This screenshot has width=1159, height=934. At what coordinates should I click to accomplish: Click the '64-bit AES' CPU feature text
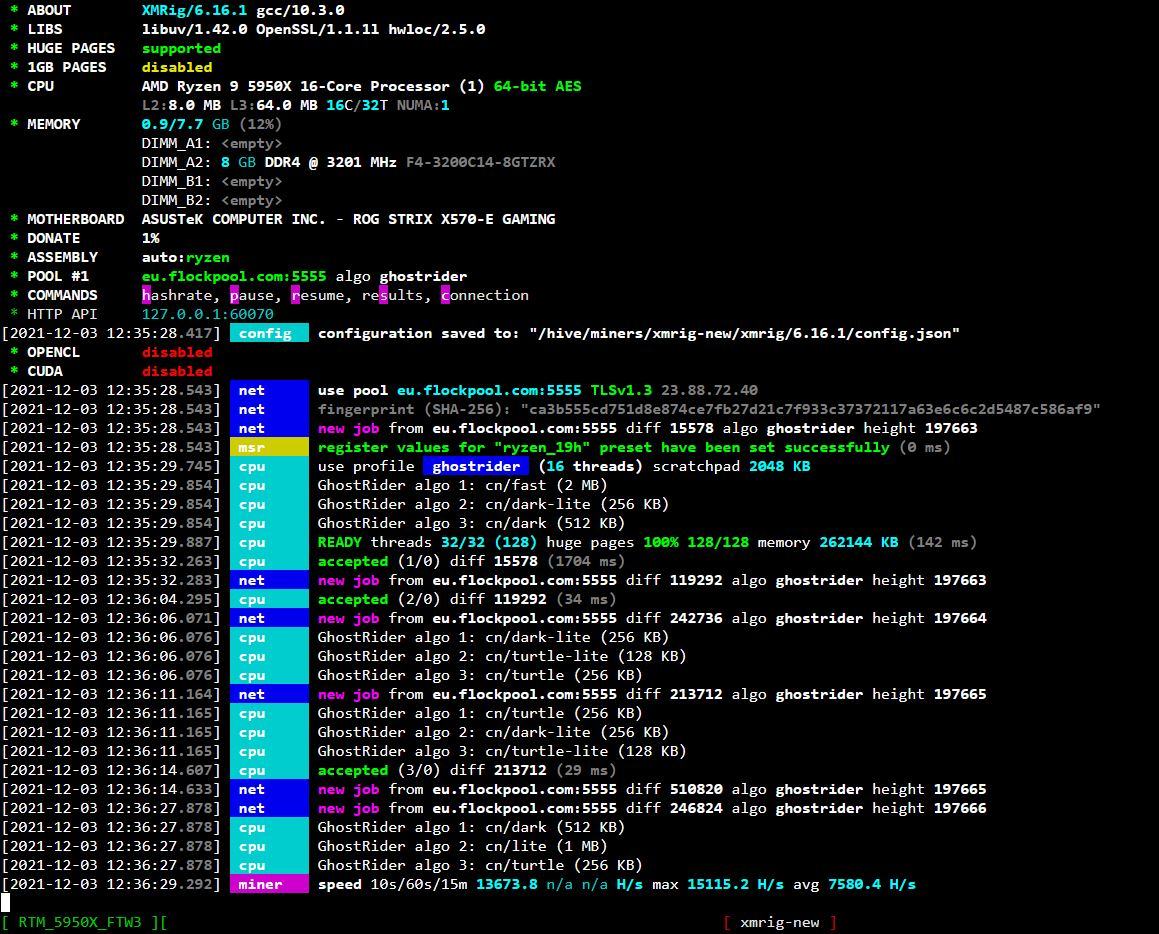coord(537,86)
